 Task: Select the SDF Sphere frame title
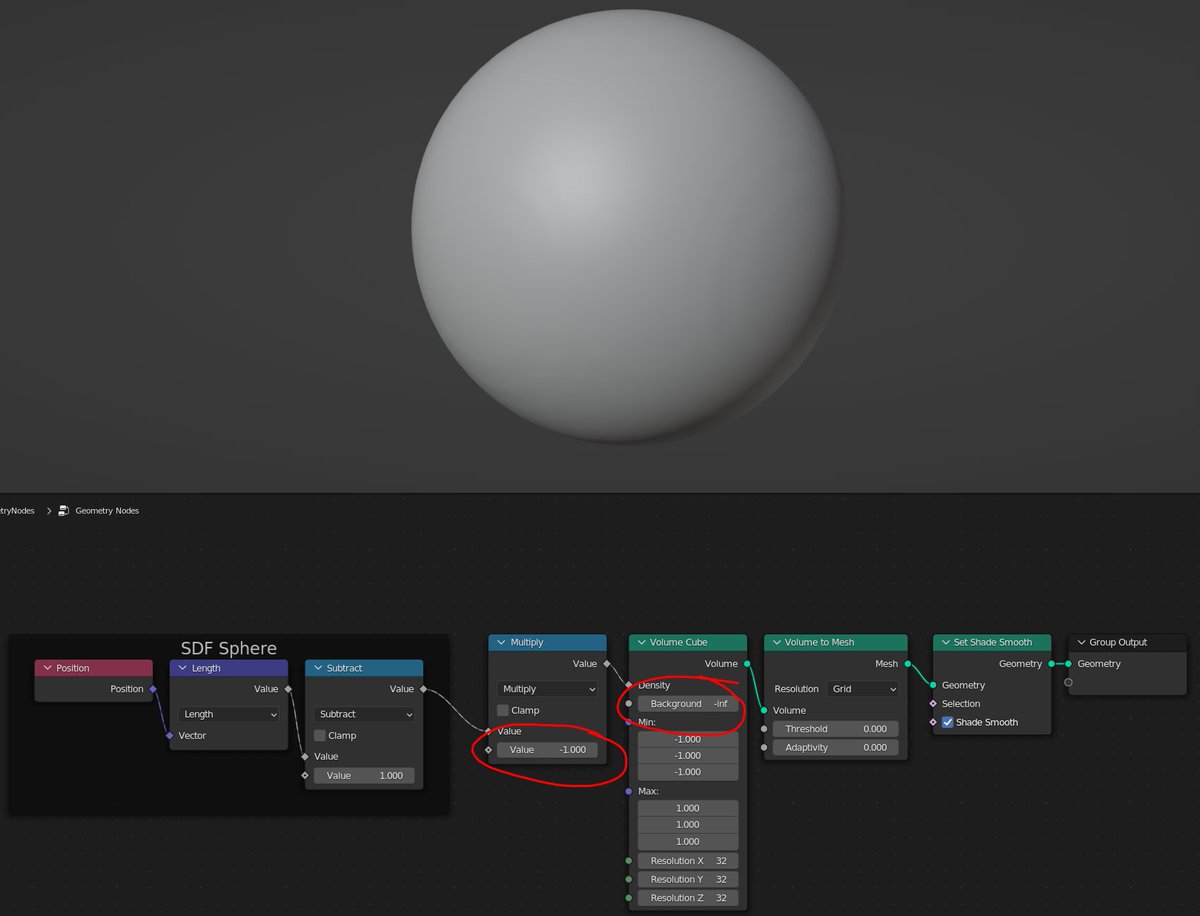point(229,649)
